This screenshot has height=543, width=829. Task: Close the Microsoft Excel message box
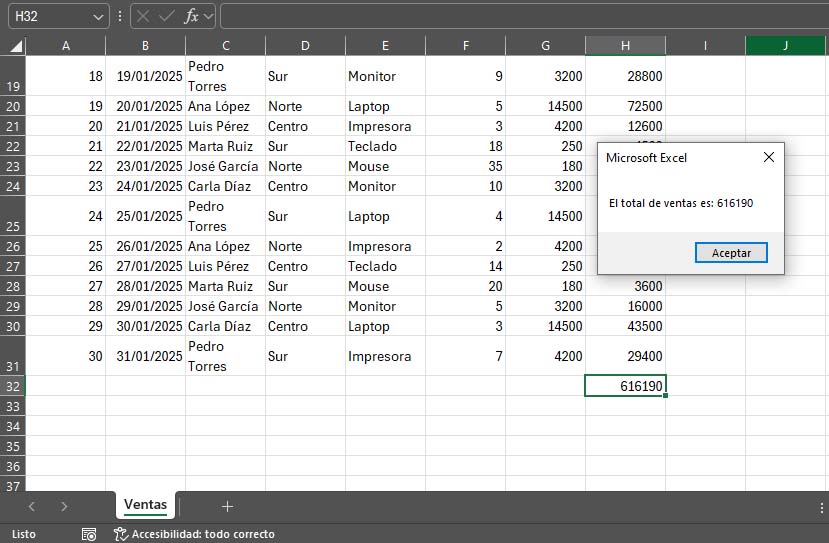(x=769, y=157)
